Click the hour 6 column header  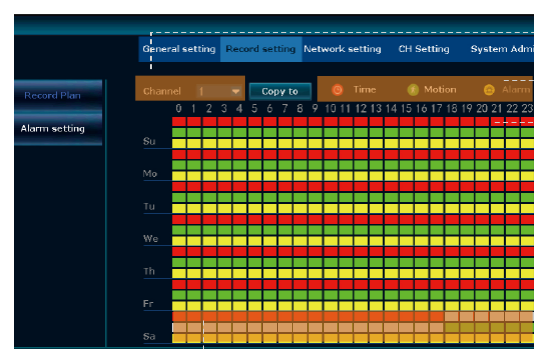(269, 109)
